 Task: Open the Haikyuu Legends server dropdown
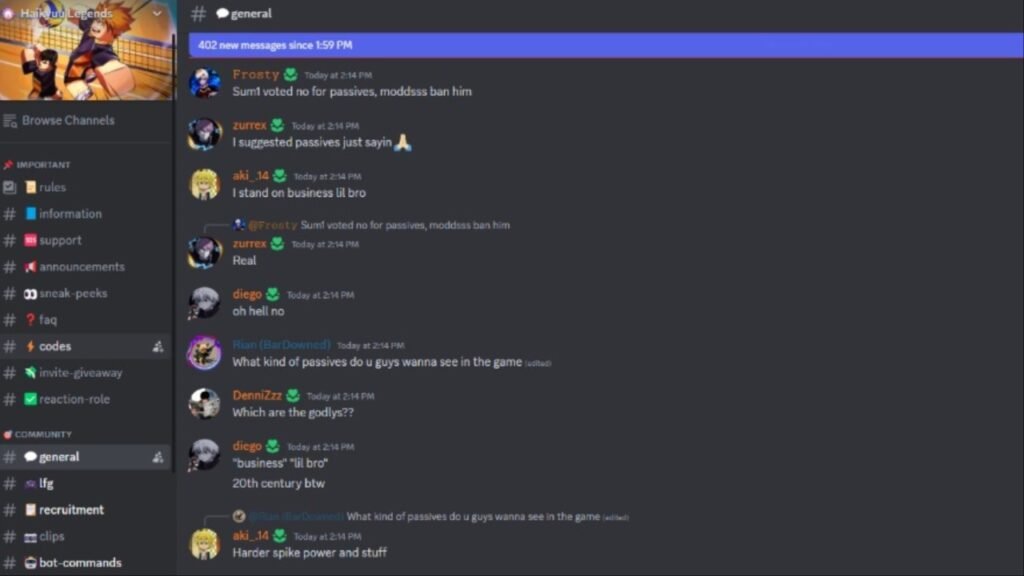tap(157, 13)
